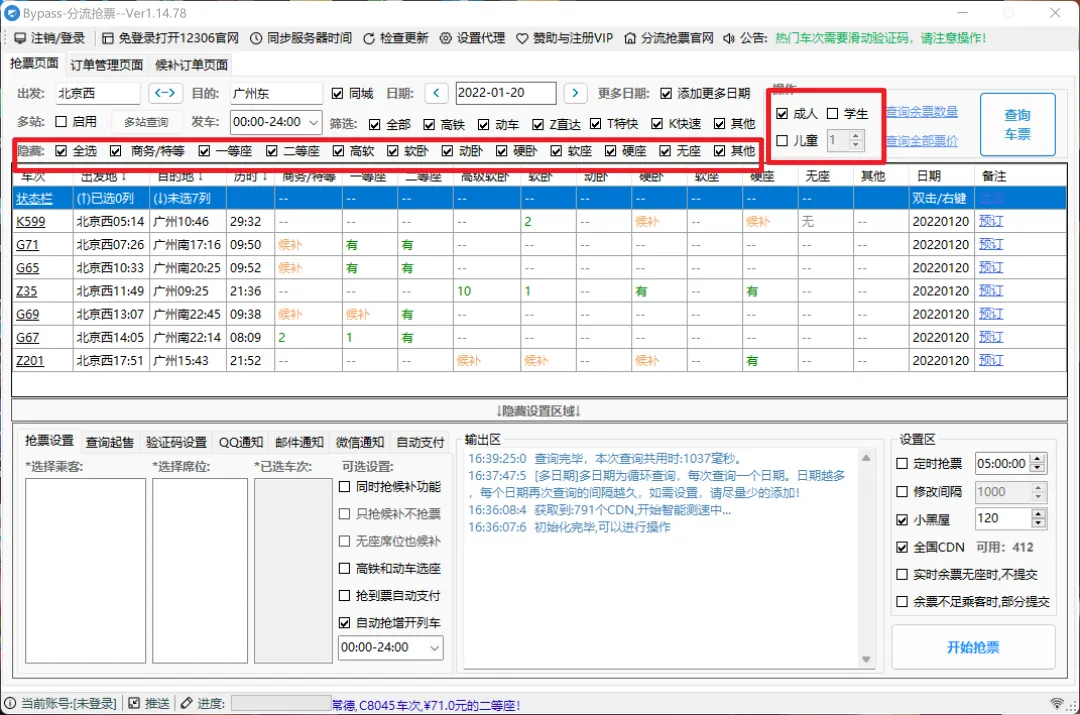Increase the 小黑屋 value stepper
Image resolution: width=1080 pixels, height=715 pixels.
tap(1038, 514)
